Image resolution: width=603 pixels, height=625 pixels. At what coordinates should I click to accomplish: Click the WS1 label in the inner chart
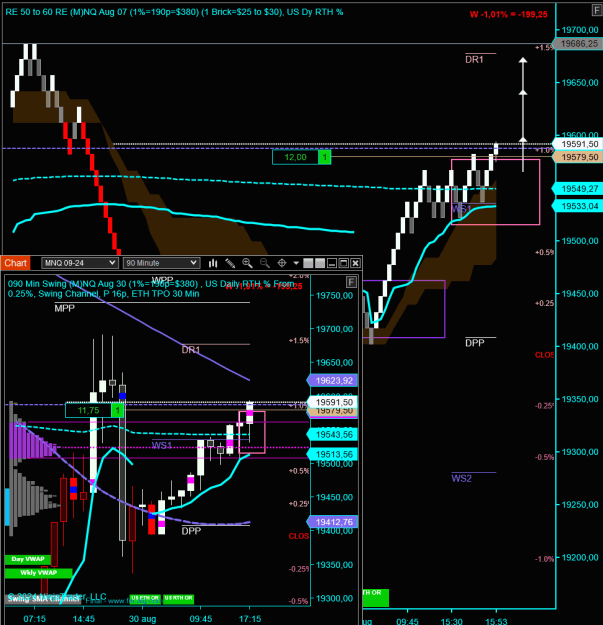pyautogui.click(x=162, y=445)
